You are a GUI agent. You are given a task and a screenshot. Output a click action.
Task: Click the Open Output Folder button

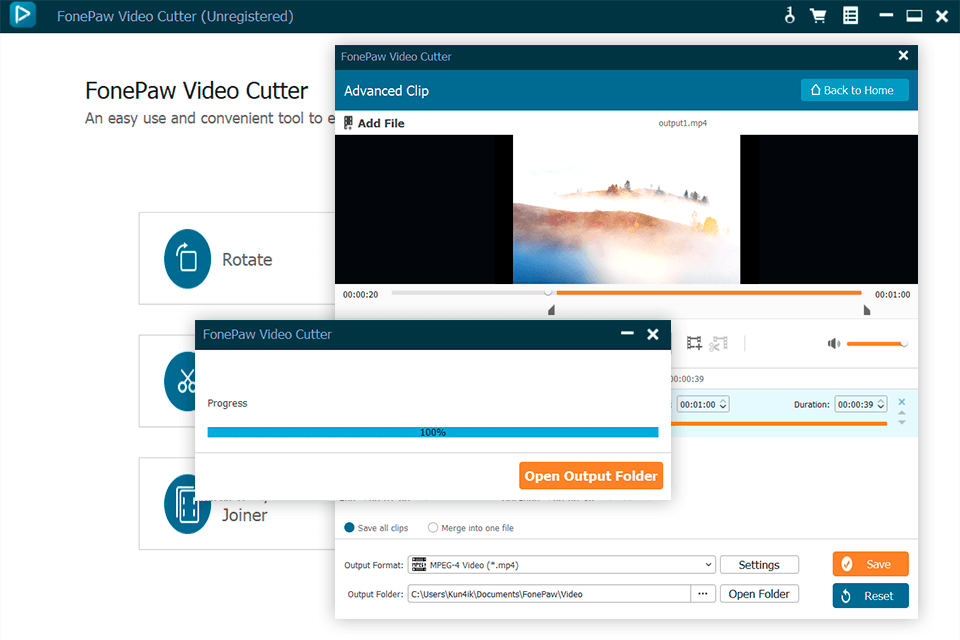(x=591, y=475)
